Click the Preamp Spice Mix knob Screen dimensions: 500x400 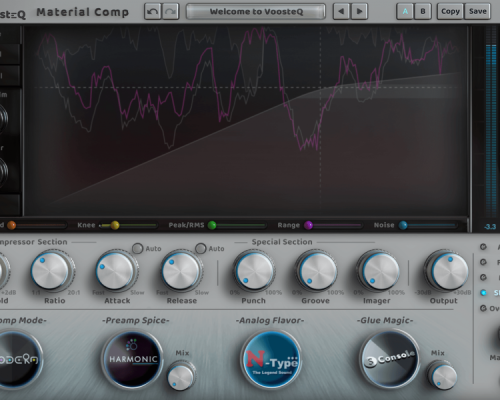(x=180, y=377)
